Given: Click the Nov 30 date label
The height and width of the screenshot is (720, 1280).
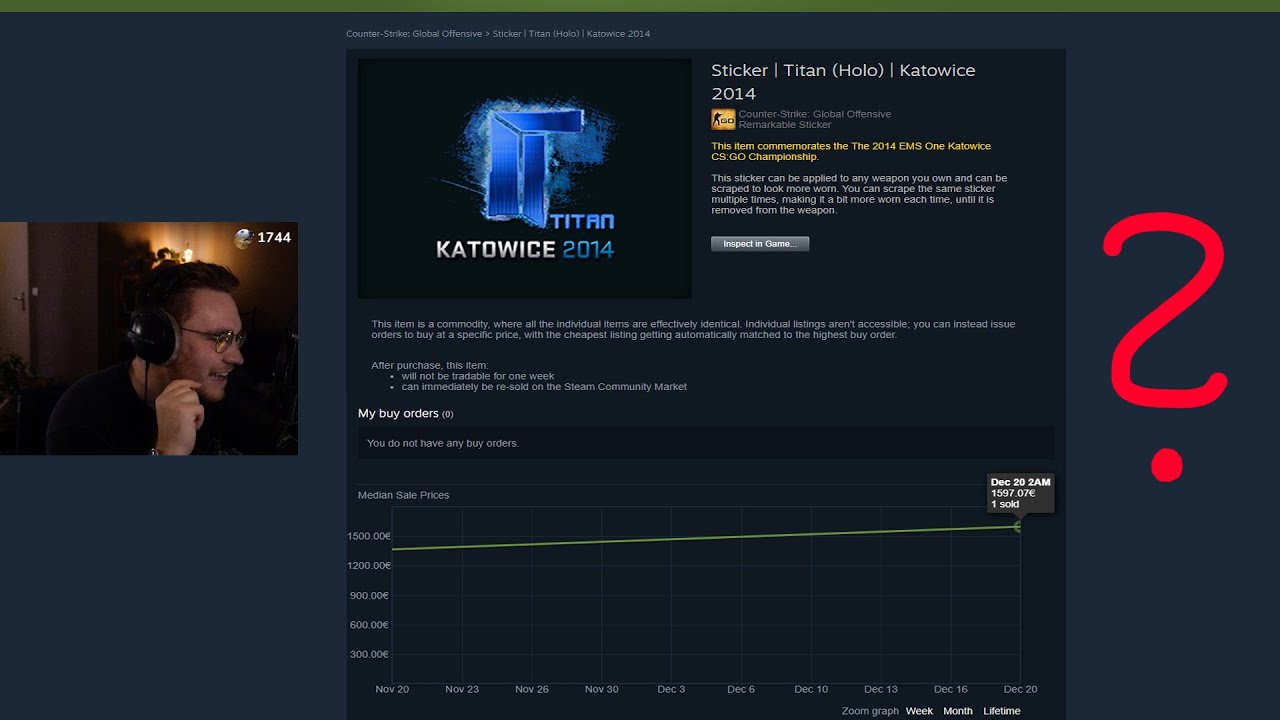Looking at the screenshot, I should [x=602, y=689].
